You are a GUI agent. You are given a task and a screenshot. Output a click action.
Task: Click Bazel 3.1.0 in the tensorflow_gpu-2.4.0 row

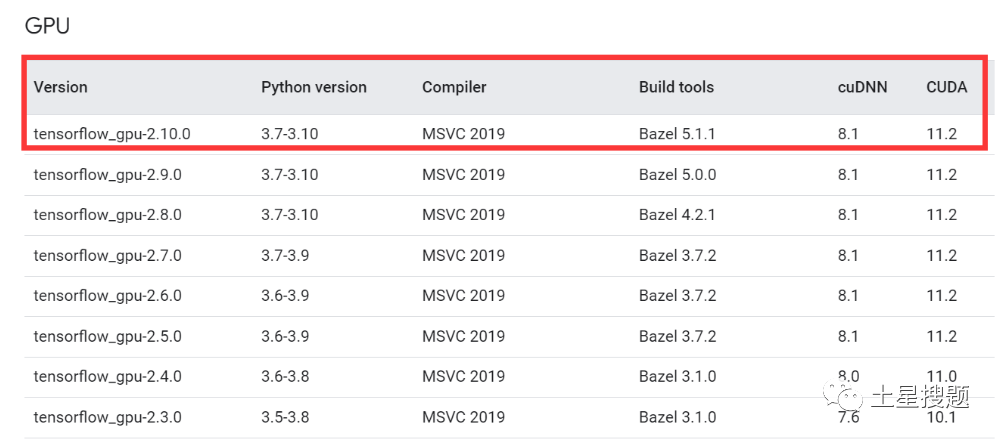(x=677, y=377)
